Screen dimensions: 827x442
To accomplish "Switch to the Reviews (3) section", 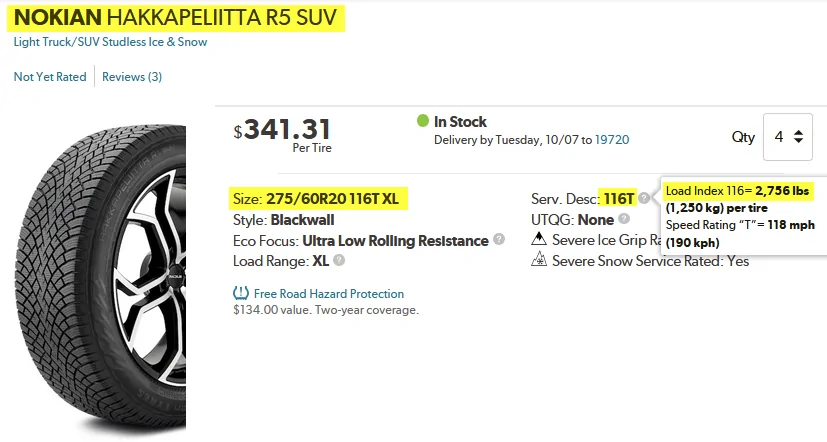I will (x=132, y=76).
